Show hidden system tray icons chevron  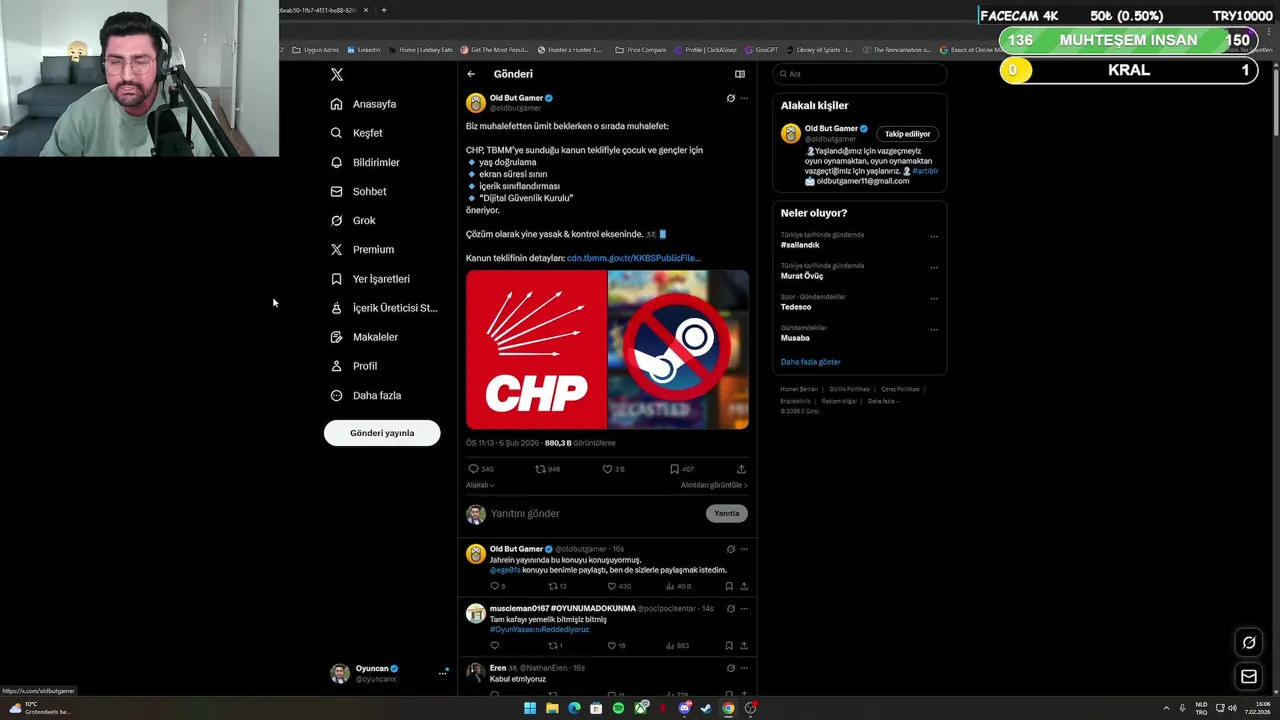[x=1166, y=708]
